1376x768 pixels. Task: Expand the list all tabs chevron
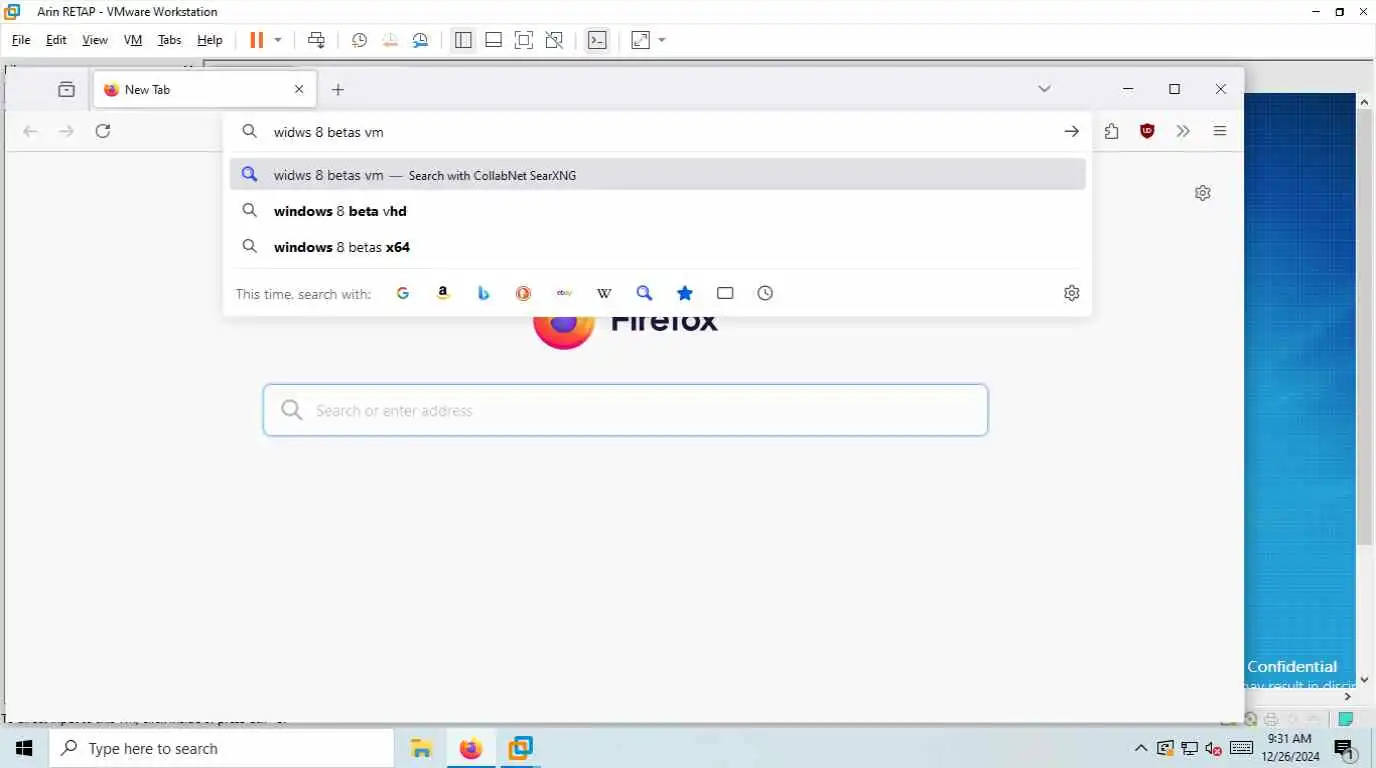[1044, 89]
